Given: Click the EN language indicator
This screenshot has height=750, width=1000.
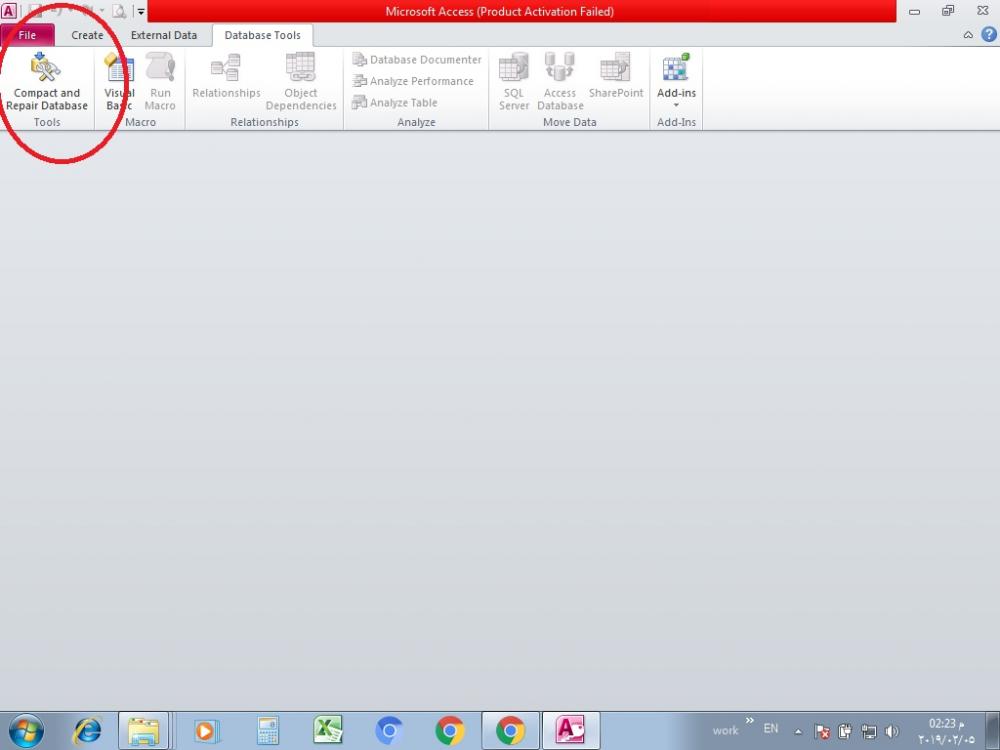Looking at the screenshot, I should pos(771,728).
